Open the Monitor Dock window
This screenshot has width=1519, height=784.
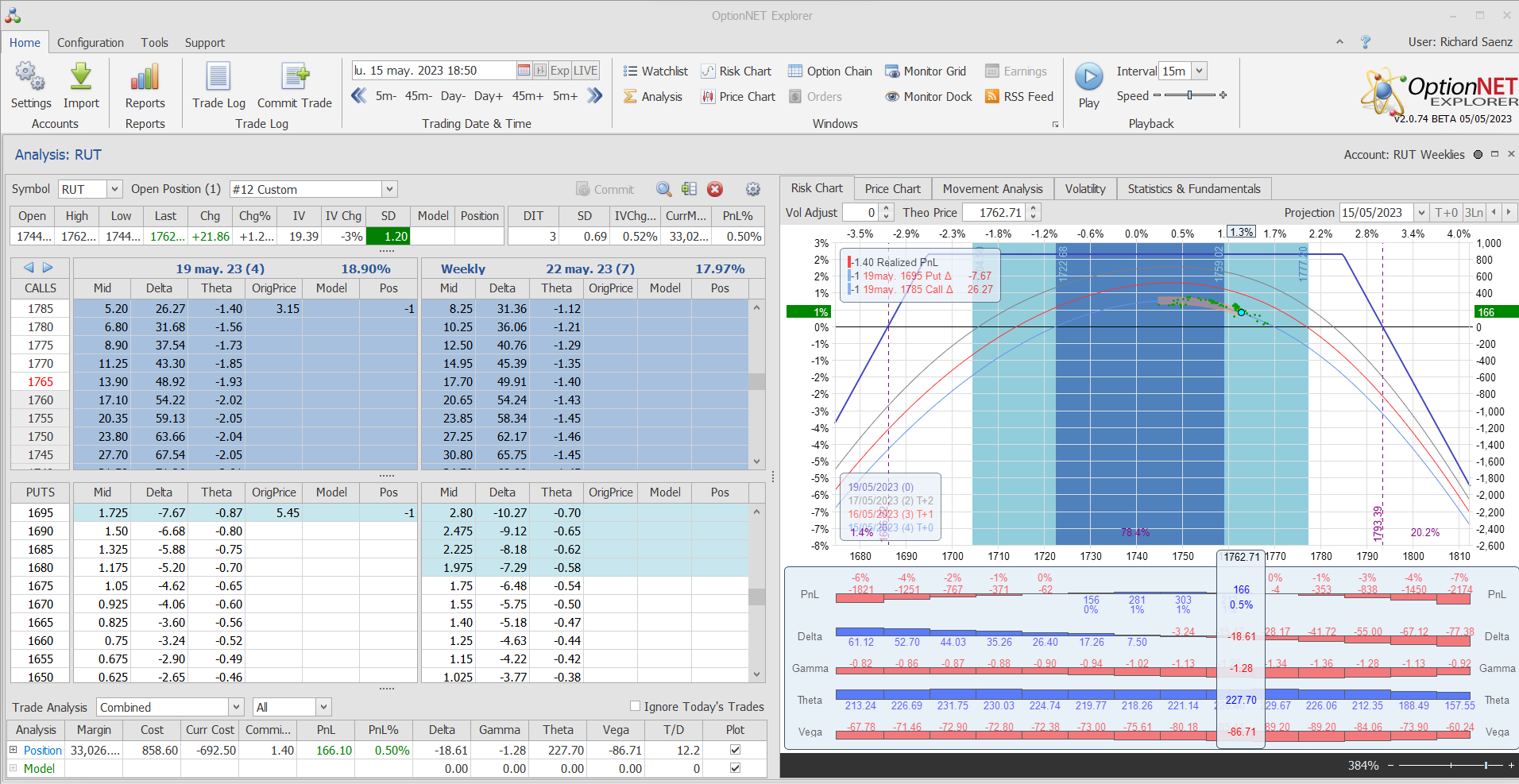(929, 96)
